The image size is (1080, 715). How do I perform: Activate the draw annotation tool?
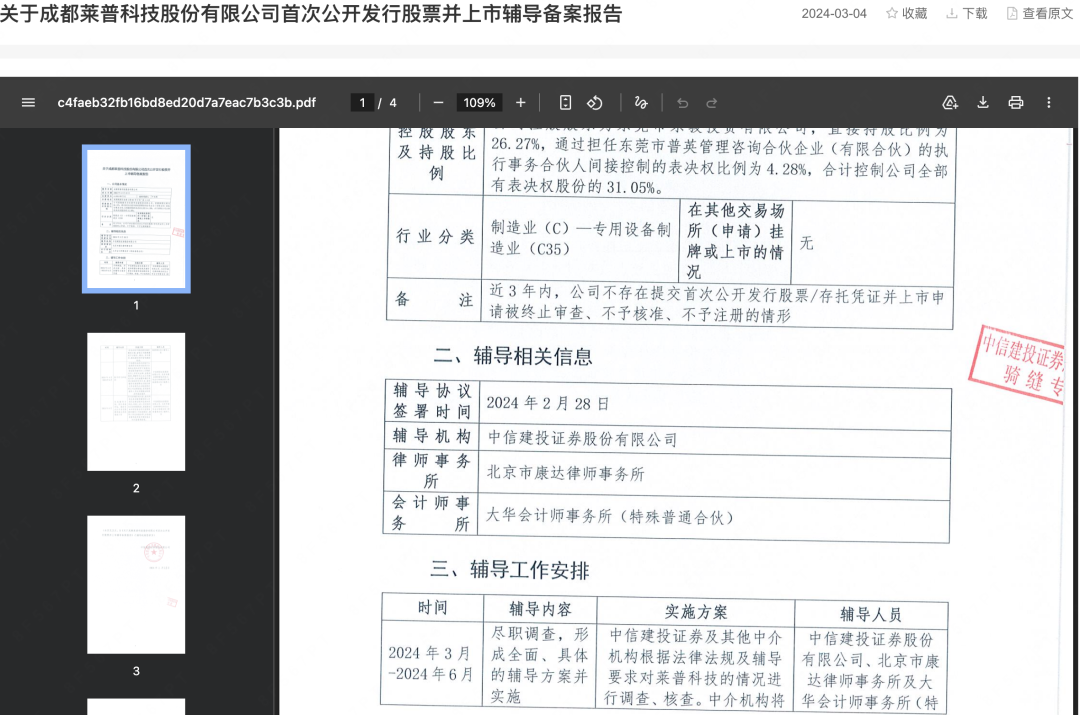coord(641,103)
